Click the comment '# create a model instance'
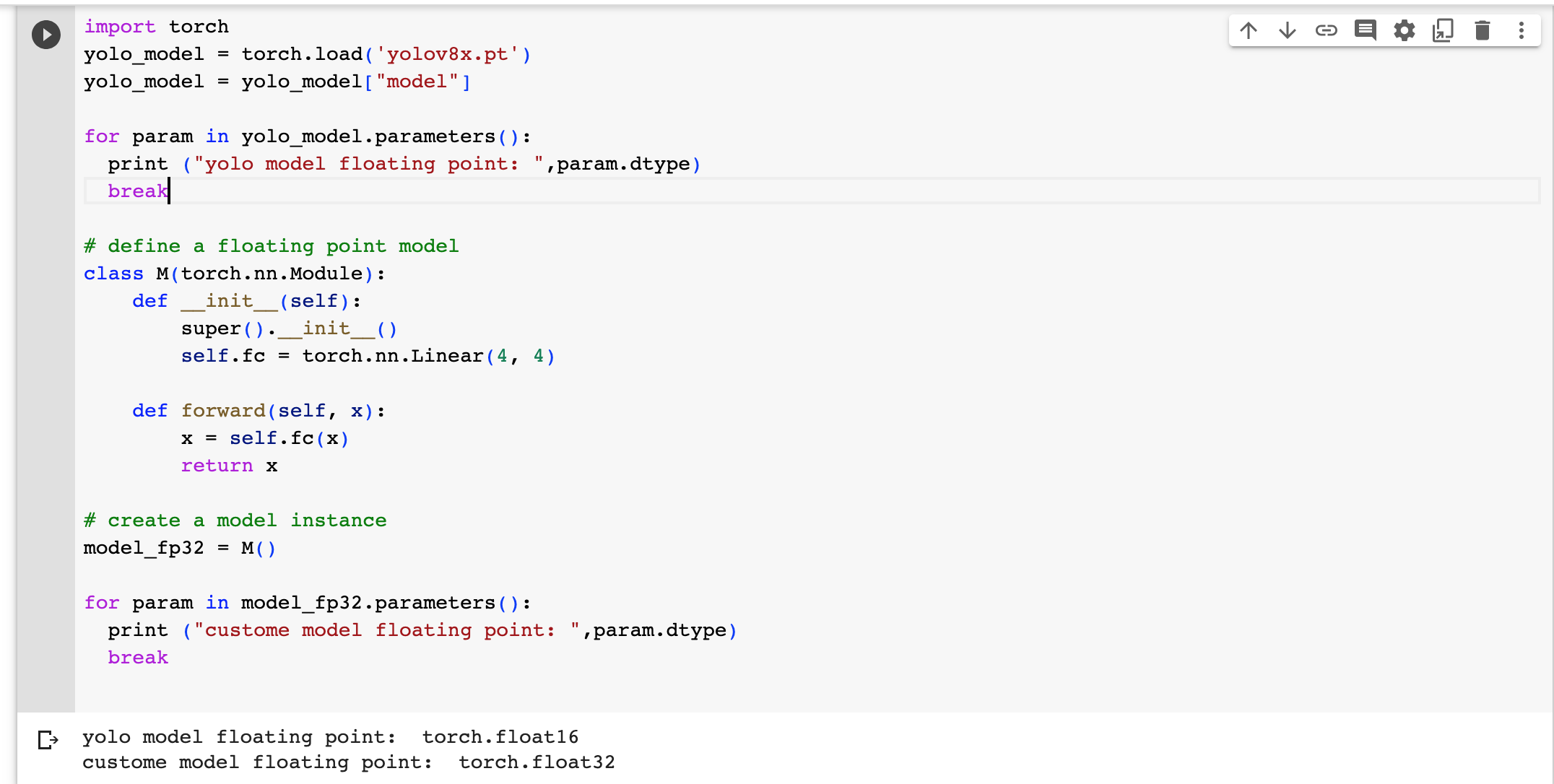 coord(235,520)
